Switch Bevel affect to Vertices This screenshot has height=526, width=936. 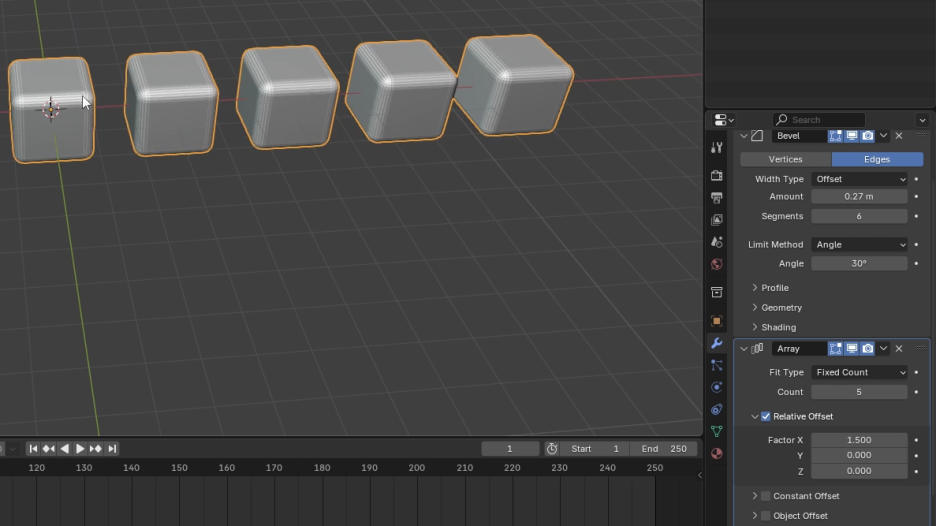786,159
